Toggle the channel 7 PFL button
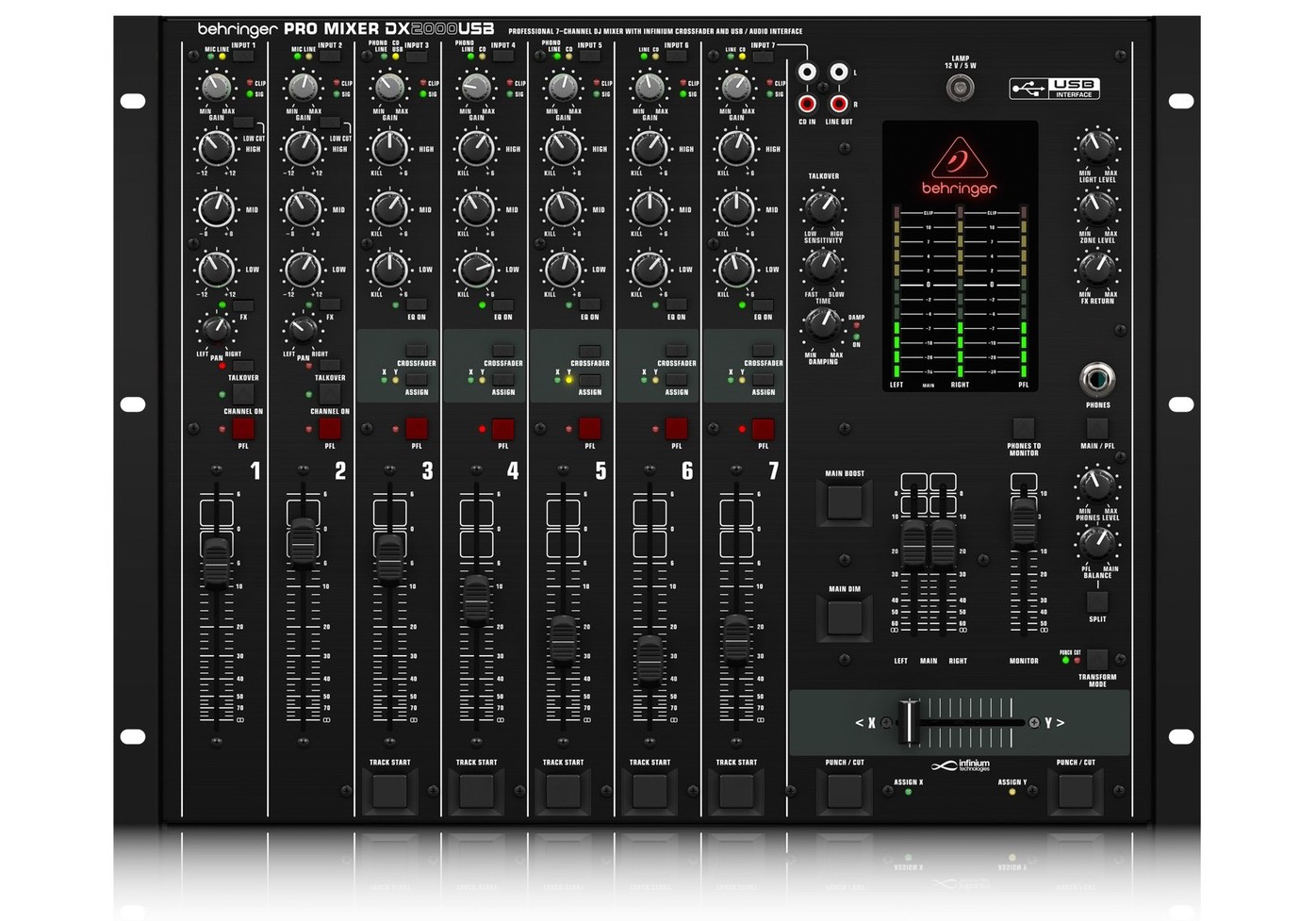The image size is (1316, 921). (764, 429)
